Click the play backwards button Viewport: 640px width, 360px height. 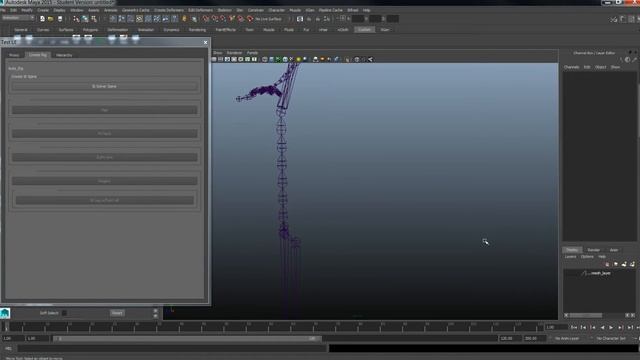pyautogui.click(x=602, y=328)
